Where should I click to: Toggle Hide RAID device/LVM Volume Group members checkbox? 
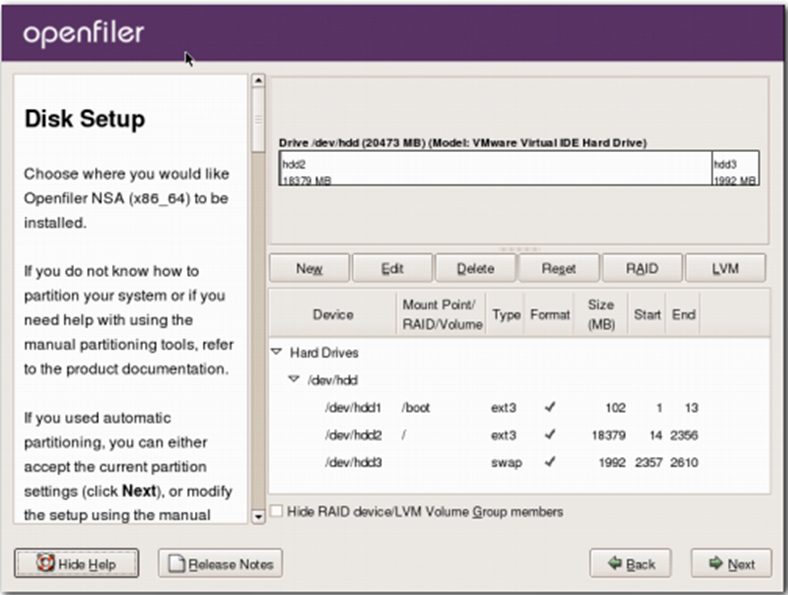[x=276, y=511]
